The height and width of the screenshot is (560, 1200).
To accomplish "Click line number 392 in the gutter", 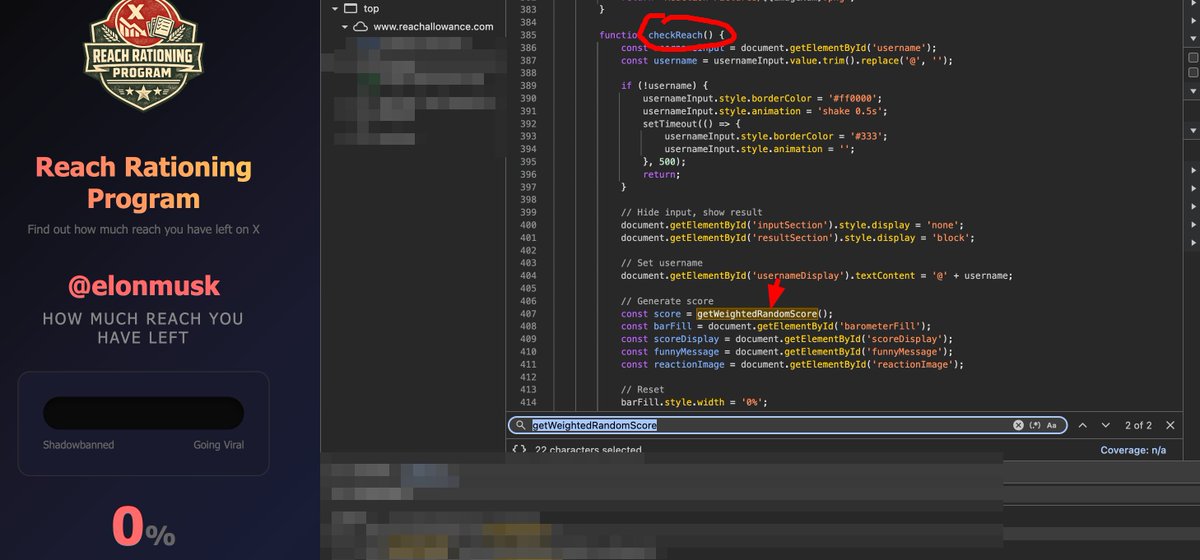I will pyautogui.click(x=528, y=124).
